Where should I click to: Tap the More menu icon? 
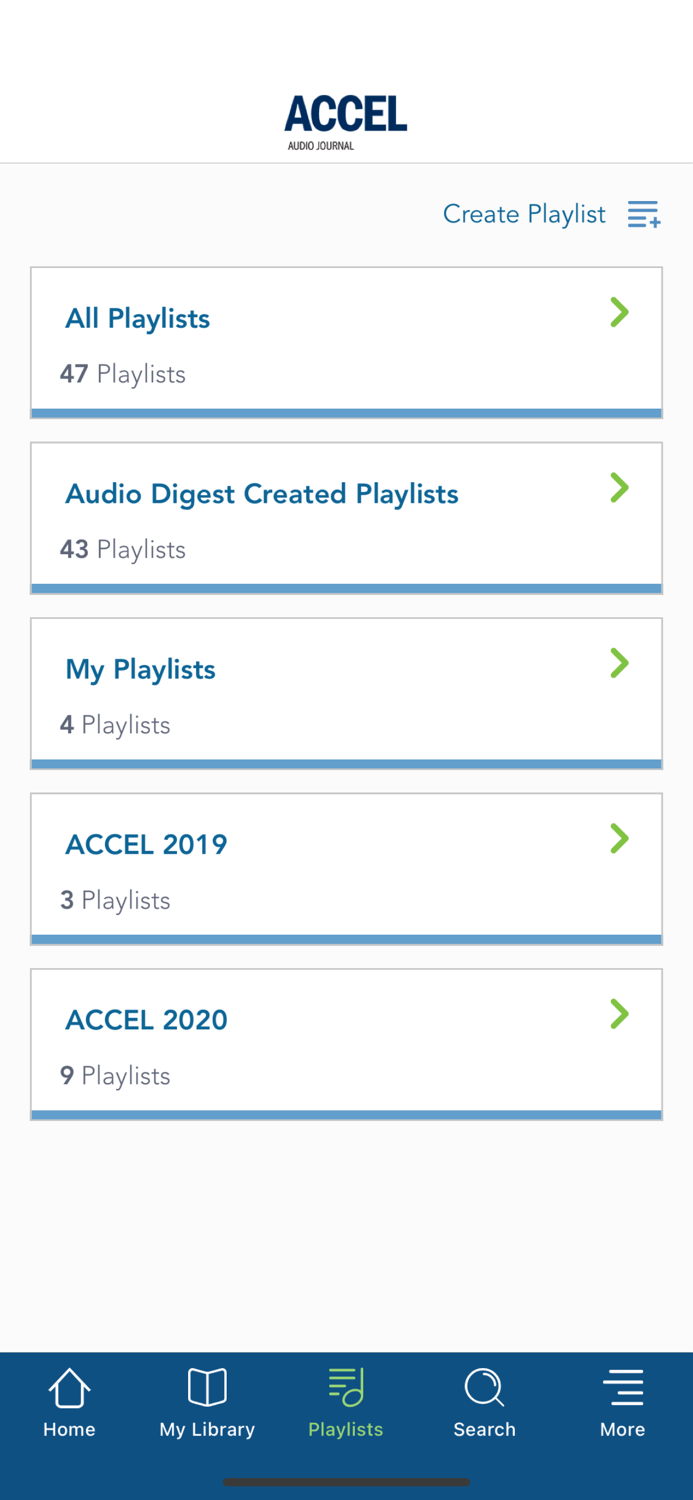pos(622,1388)
